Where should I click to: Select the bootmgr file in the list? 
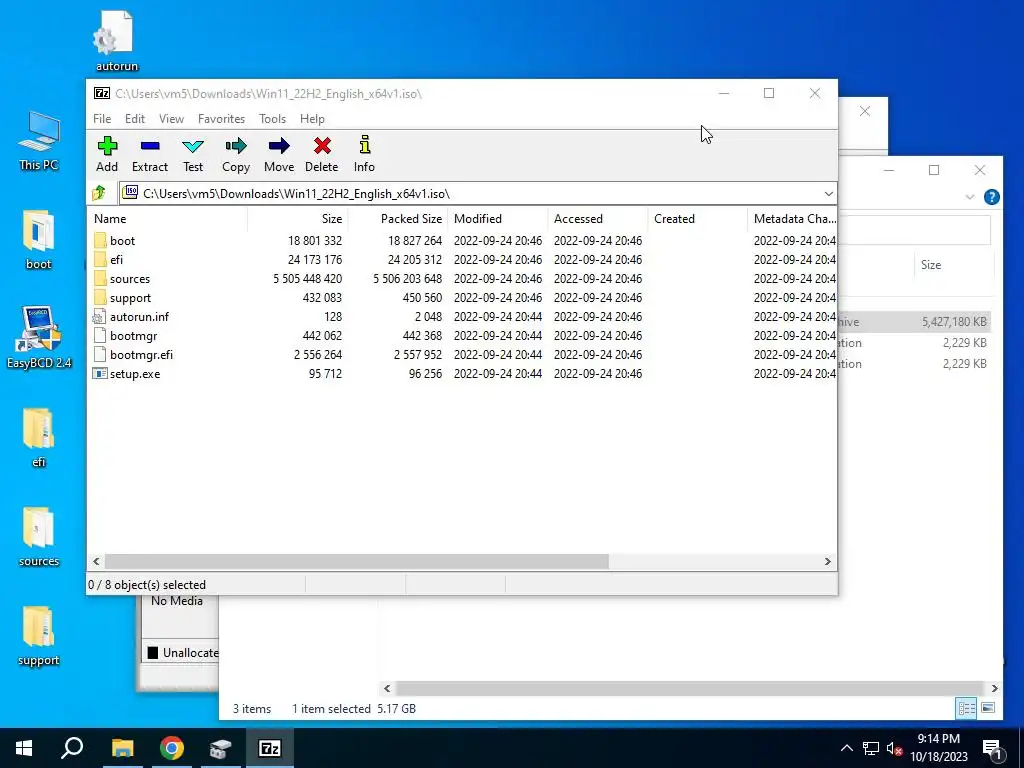pyautogui.click(x=133, y=336)
